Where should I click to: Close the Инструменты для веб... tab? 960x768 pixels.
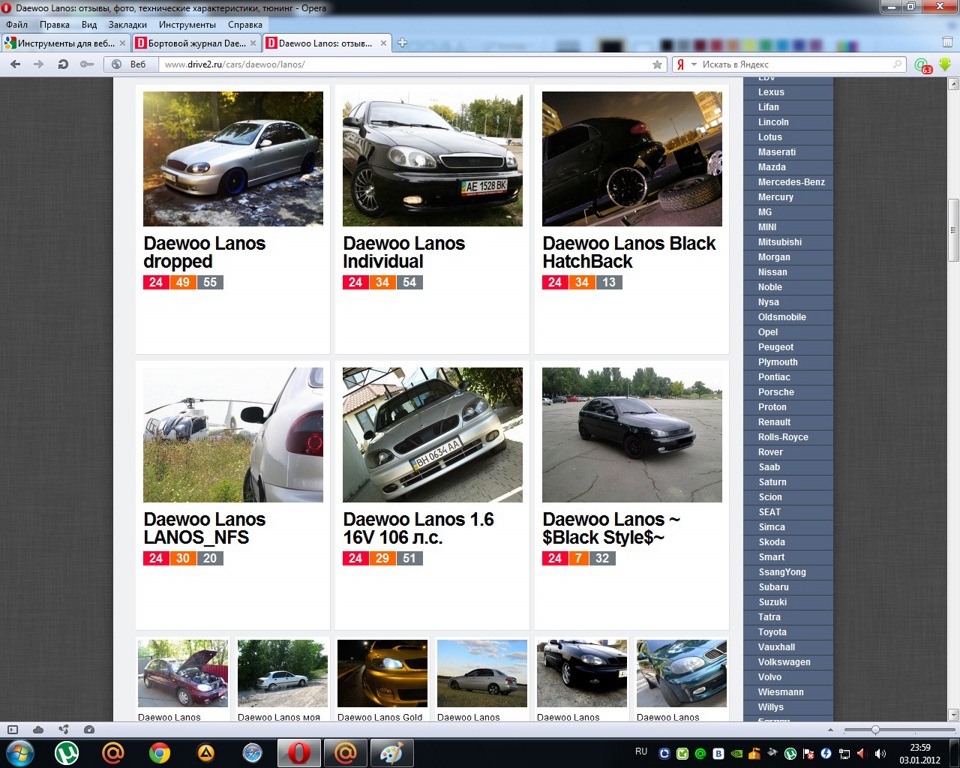click(x=122, y=43)
